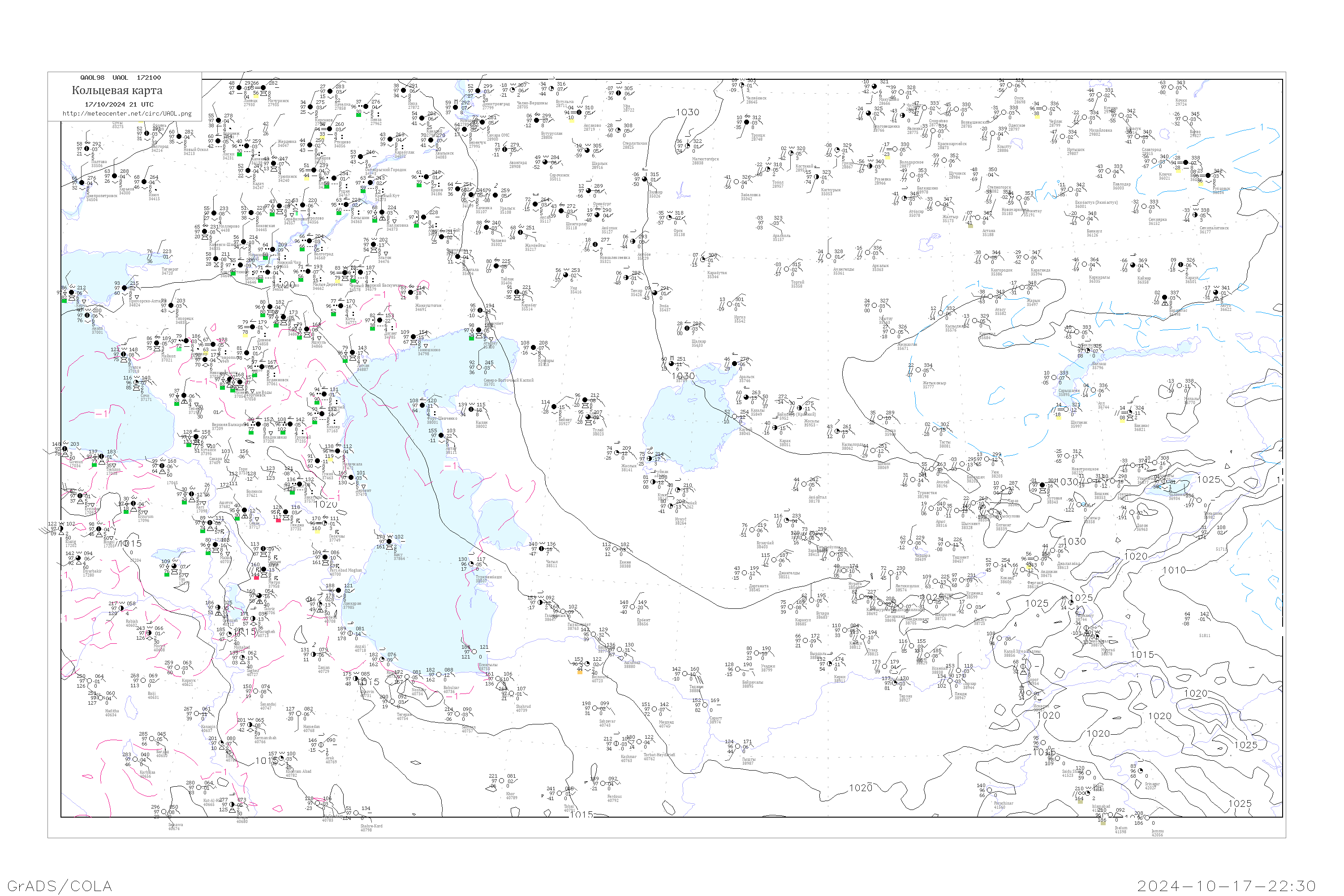Click the Орск station cloud-cover circle
This screenshot has width=1344, height=896.
pyautogui.click(x=669, y=218)
